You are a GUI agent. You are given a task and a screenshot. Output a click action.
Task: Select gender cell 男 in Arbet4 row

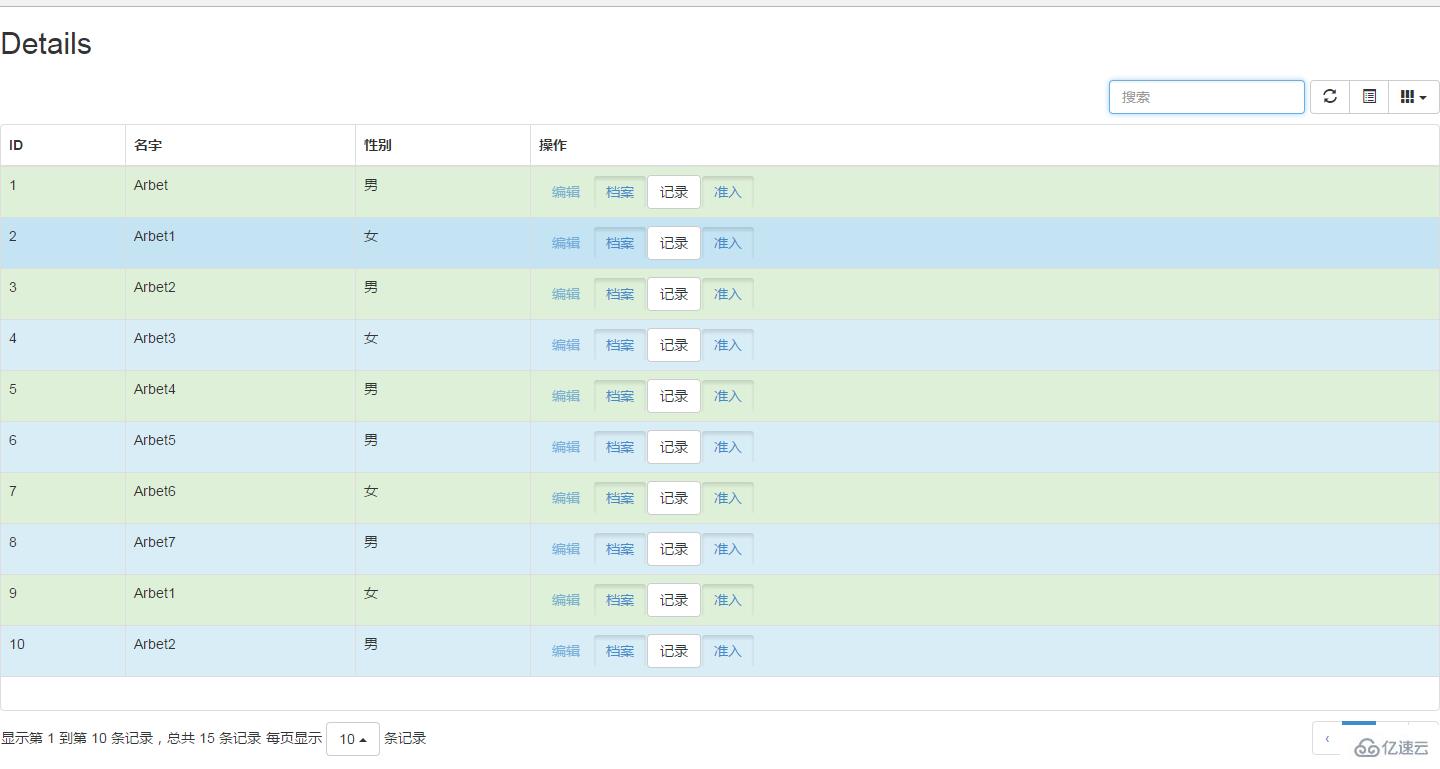click(443, 396)
